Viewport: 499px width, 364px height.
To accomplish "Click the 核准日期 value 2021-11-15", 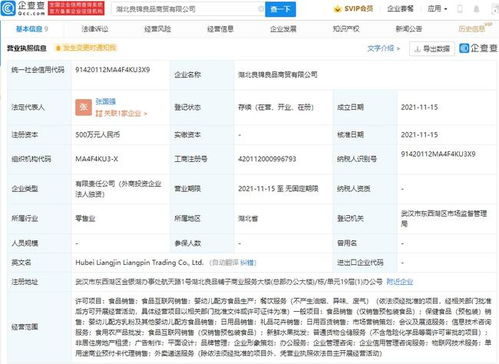I will (x=419, y=135).
